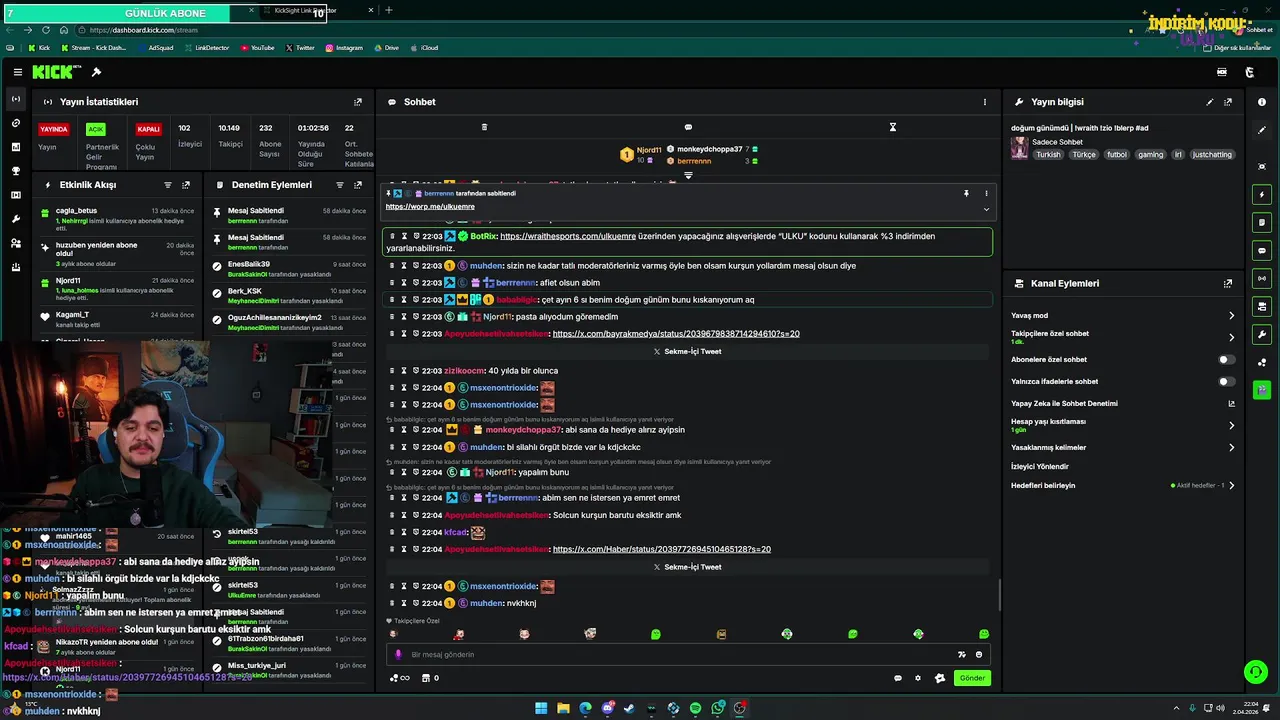Open the Instagram bookmark

tap(343, 47)
